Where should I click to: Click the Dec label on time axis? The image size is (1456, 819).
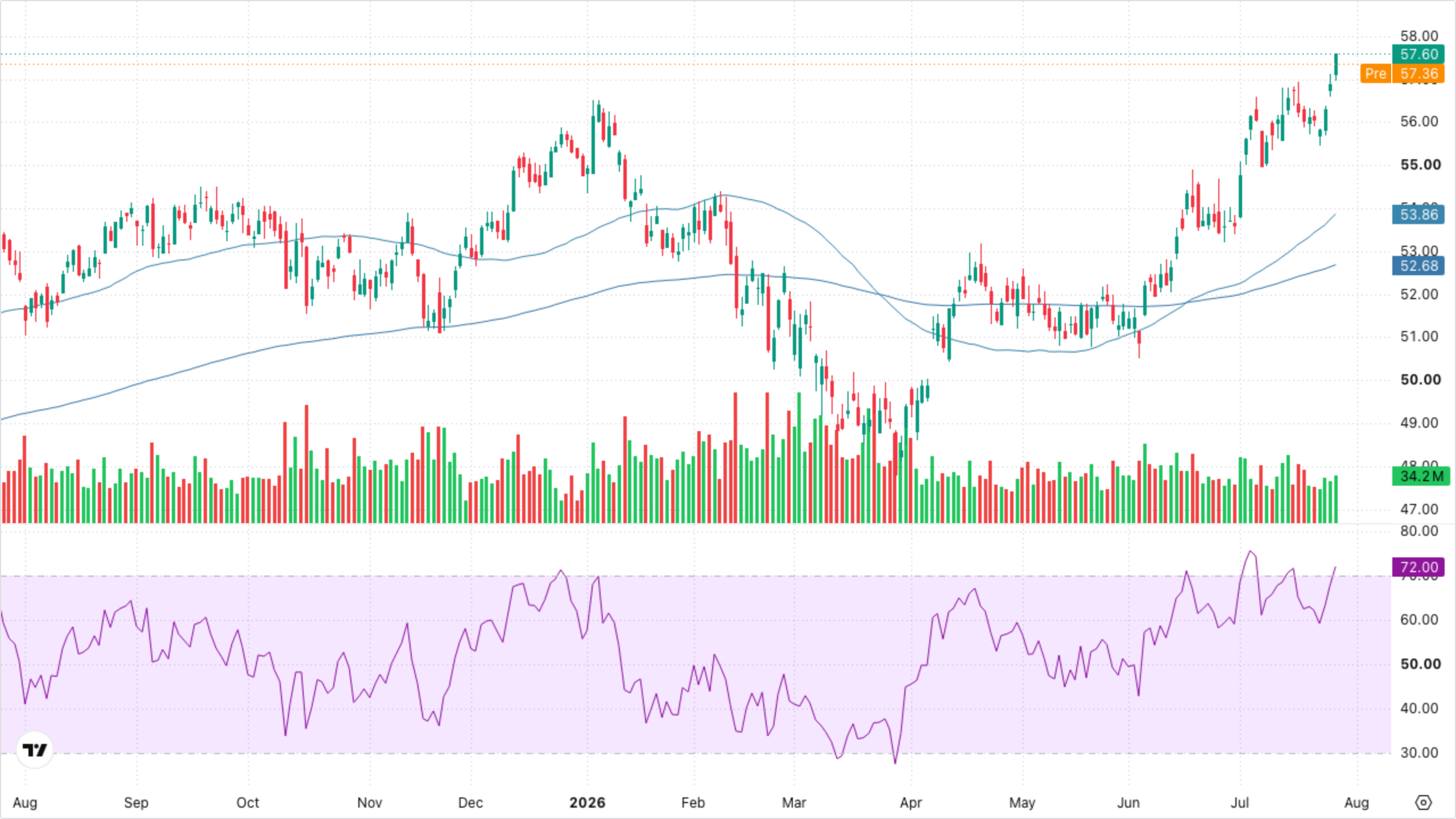(470, 803)
